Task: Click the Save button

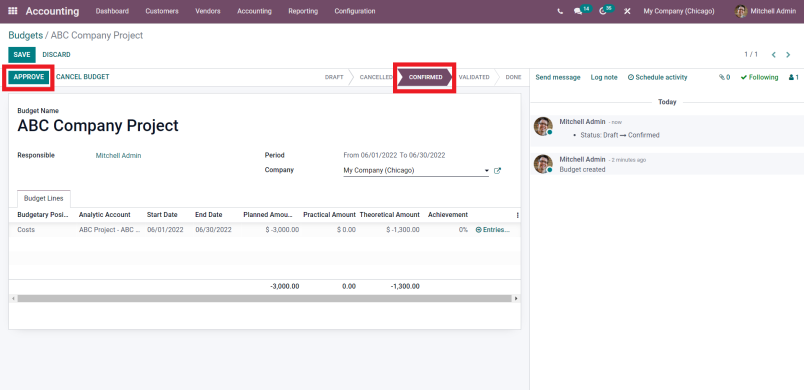Action: coord(22,55)
